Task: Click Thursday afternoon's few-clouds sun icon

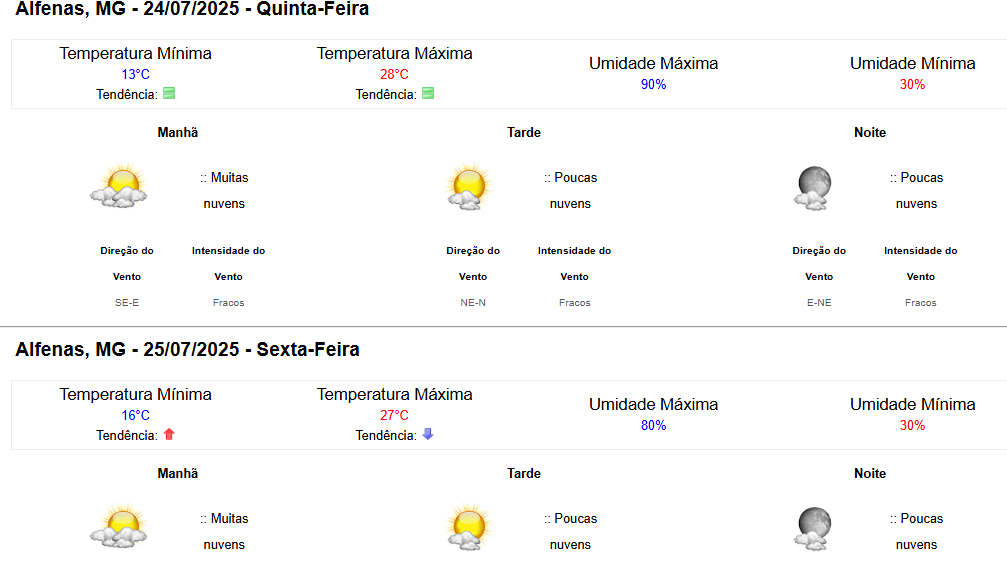Action: tap(469, 186)
